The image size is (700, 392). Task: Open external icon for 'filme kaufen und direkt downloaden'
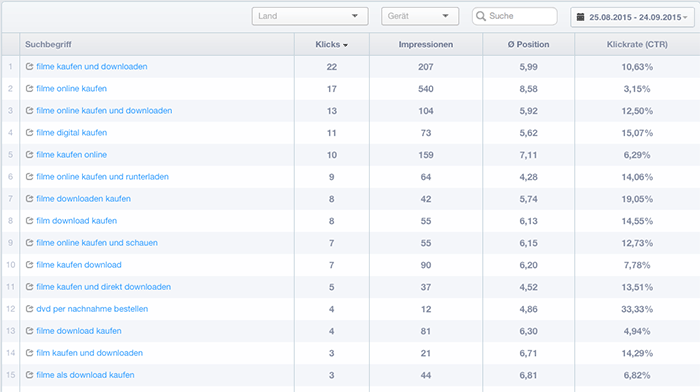pos(29,287)
